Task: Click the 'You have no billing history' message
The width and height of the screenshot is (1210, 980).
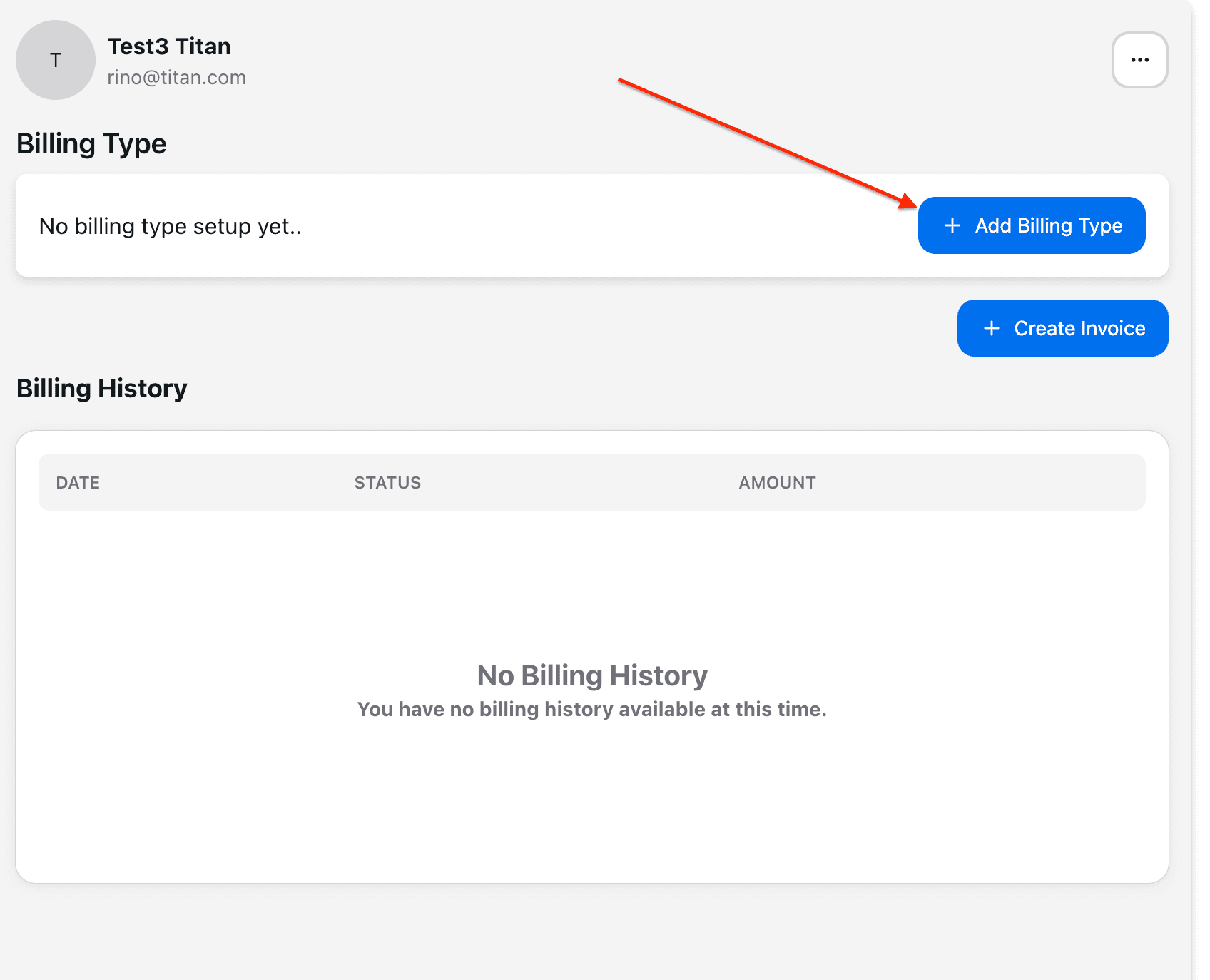Action: 591,709
